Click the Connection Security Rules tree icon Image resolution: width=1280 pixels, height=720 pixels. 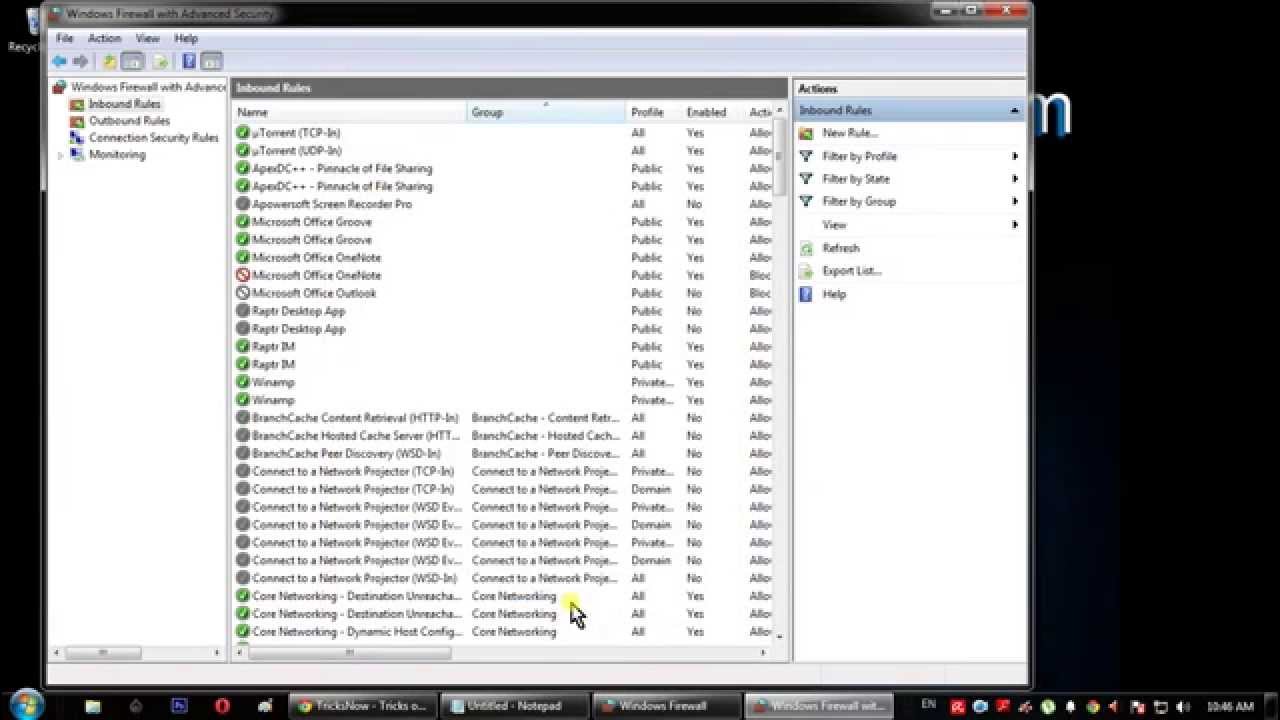tap(77, 138)
